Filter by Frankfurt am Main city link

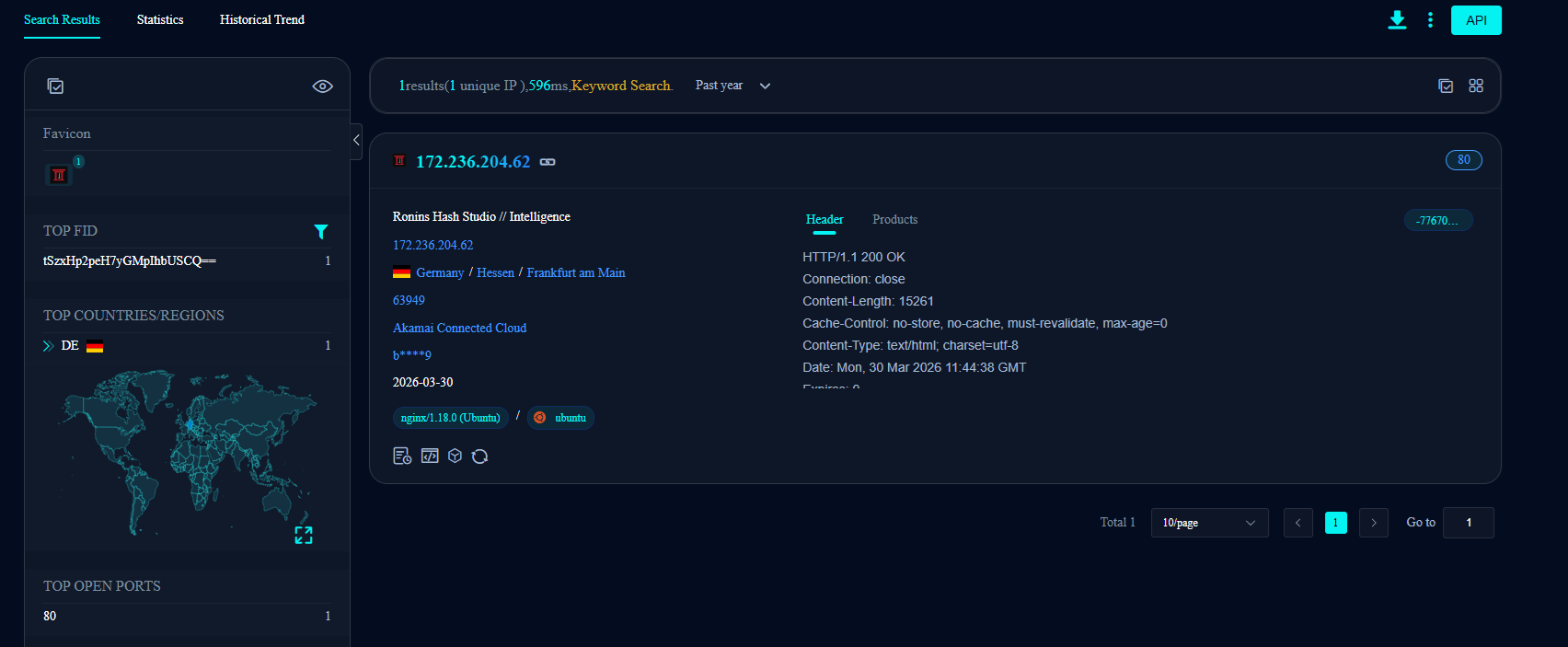576,272
